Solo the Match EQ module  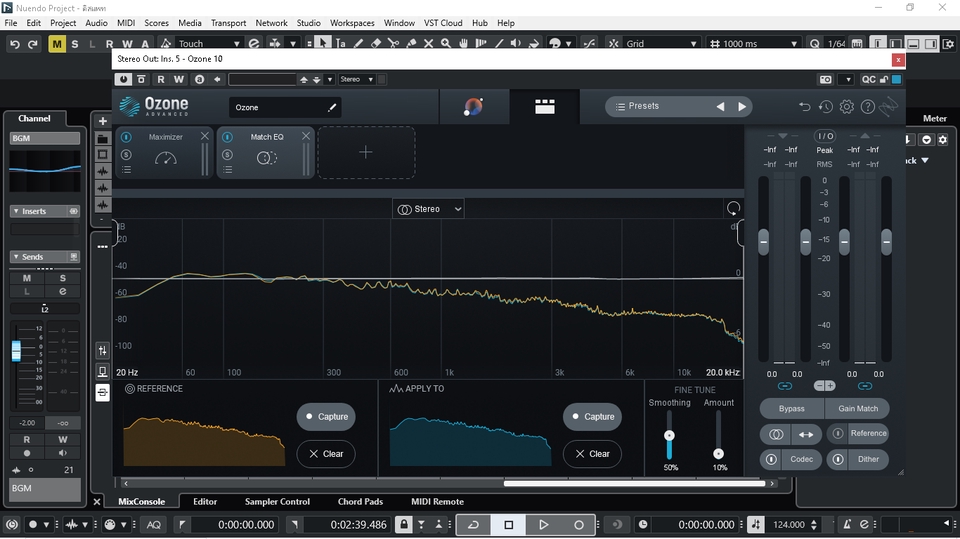227,154
